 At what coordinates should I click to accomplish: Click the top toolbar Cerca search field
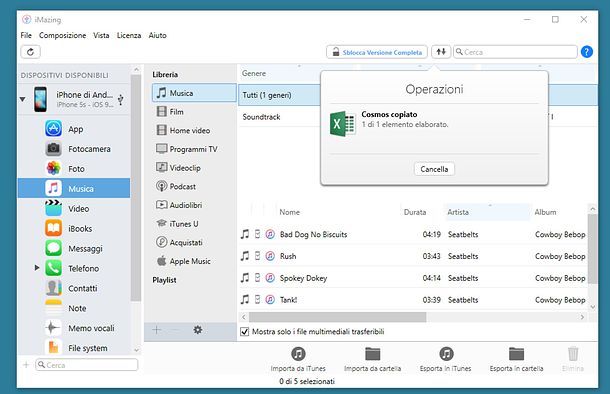point(515,52)
